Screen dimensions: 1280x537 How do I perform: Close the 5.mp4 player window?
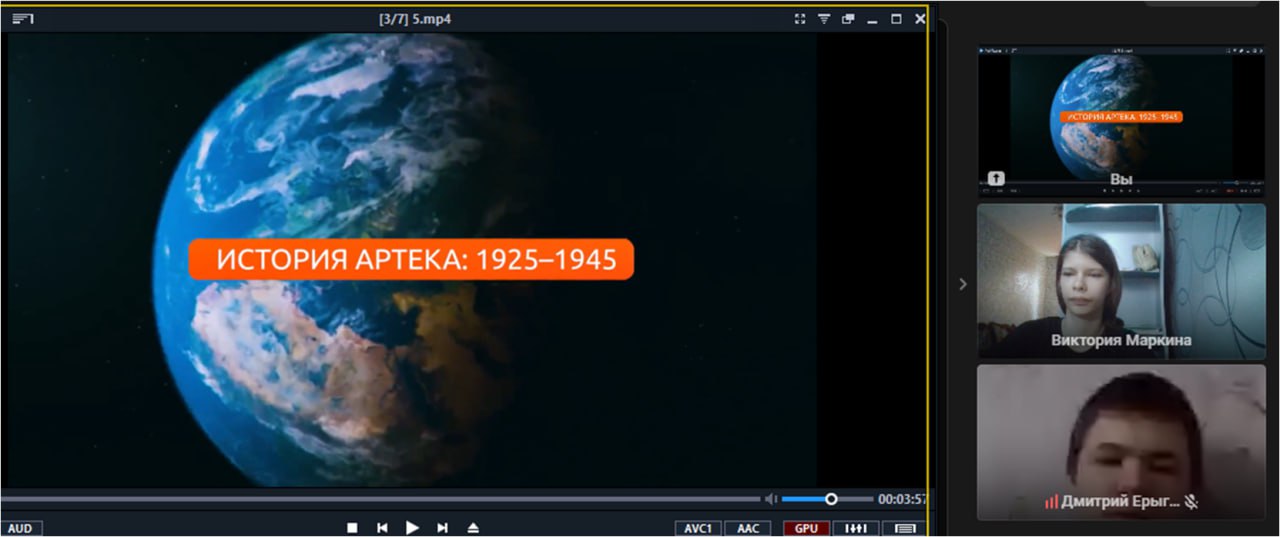(920, 19)
